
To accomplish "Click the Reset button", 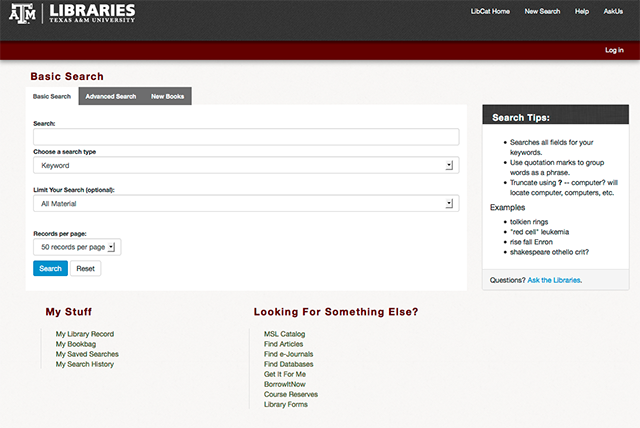I will 85,269.
